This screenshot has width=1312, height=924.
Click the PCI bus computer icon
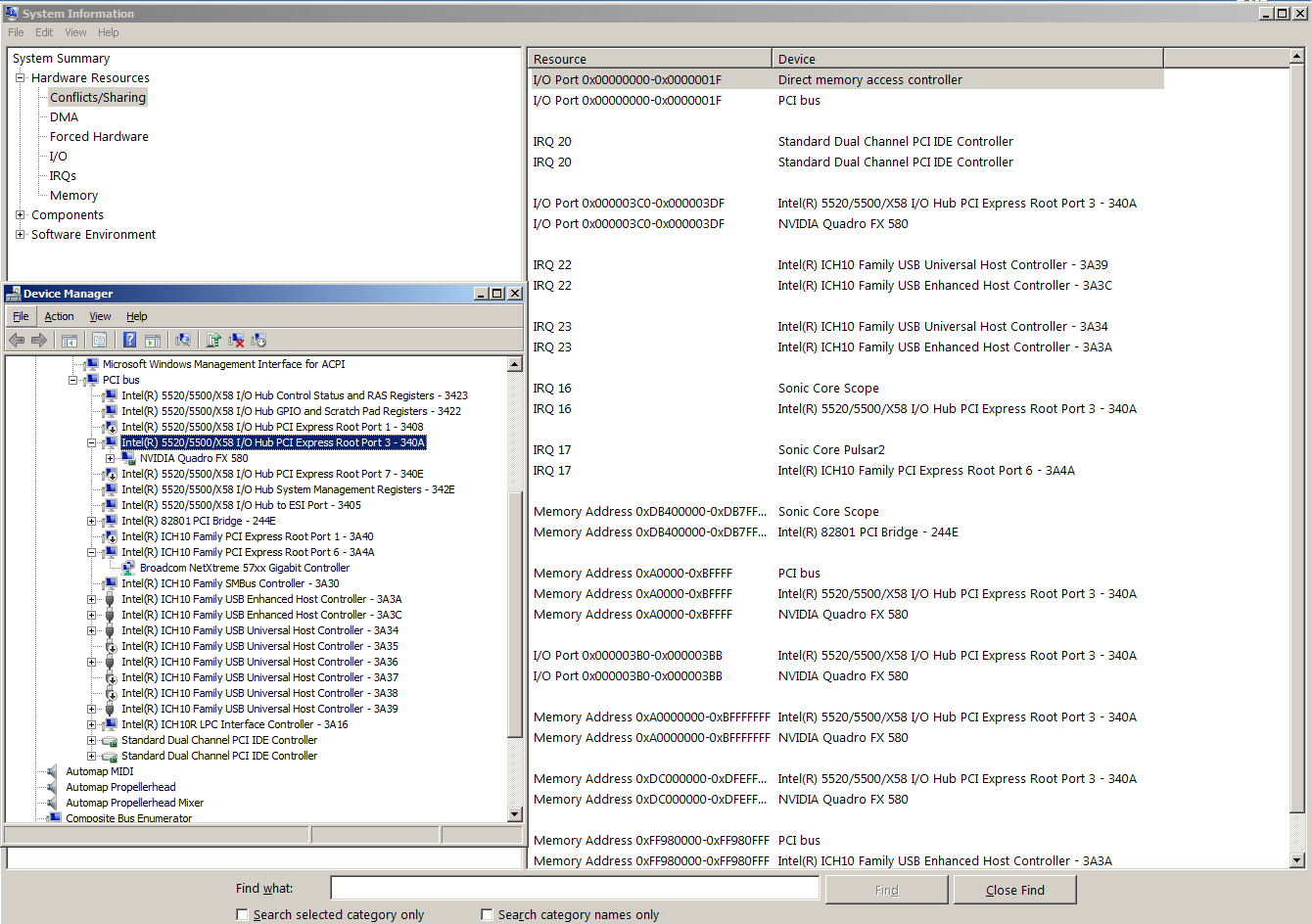[91, 380]
